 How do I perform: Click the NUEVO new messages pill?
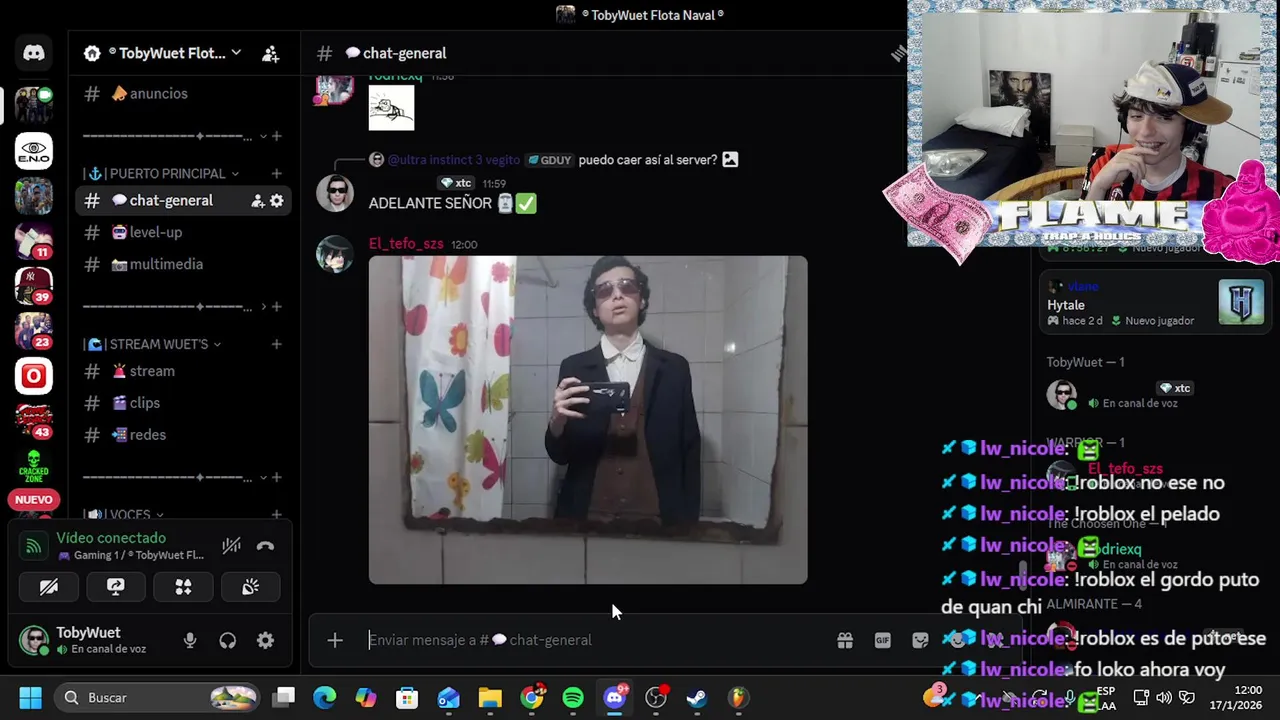click(34, 499)
